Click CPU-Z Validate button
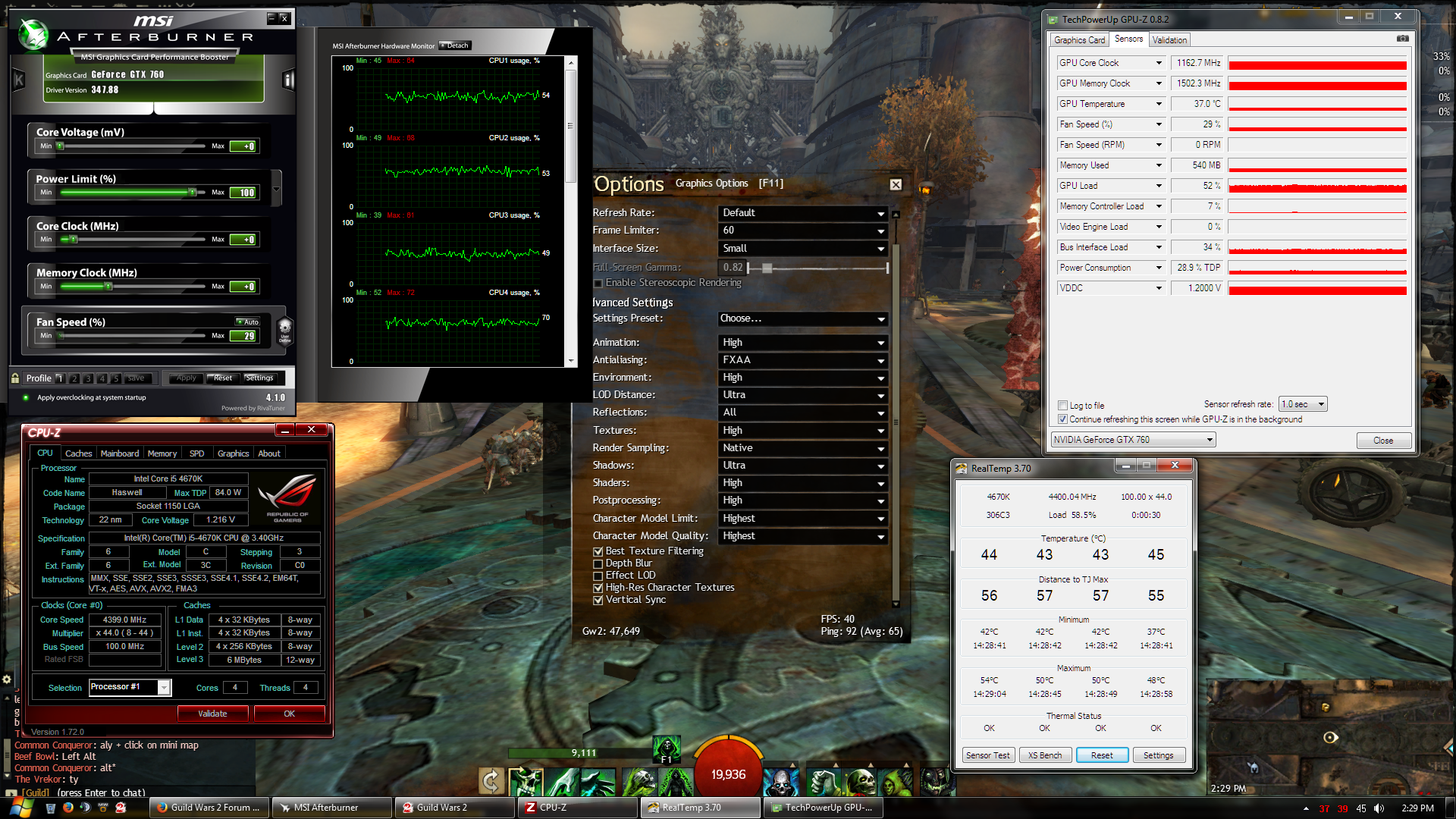The height and width of the screenshot is (819, 1456). (x=212, y=714)
